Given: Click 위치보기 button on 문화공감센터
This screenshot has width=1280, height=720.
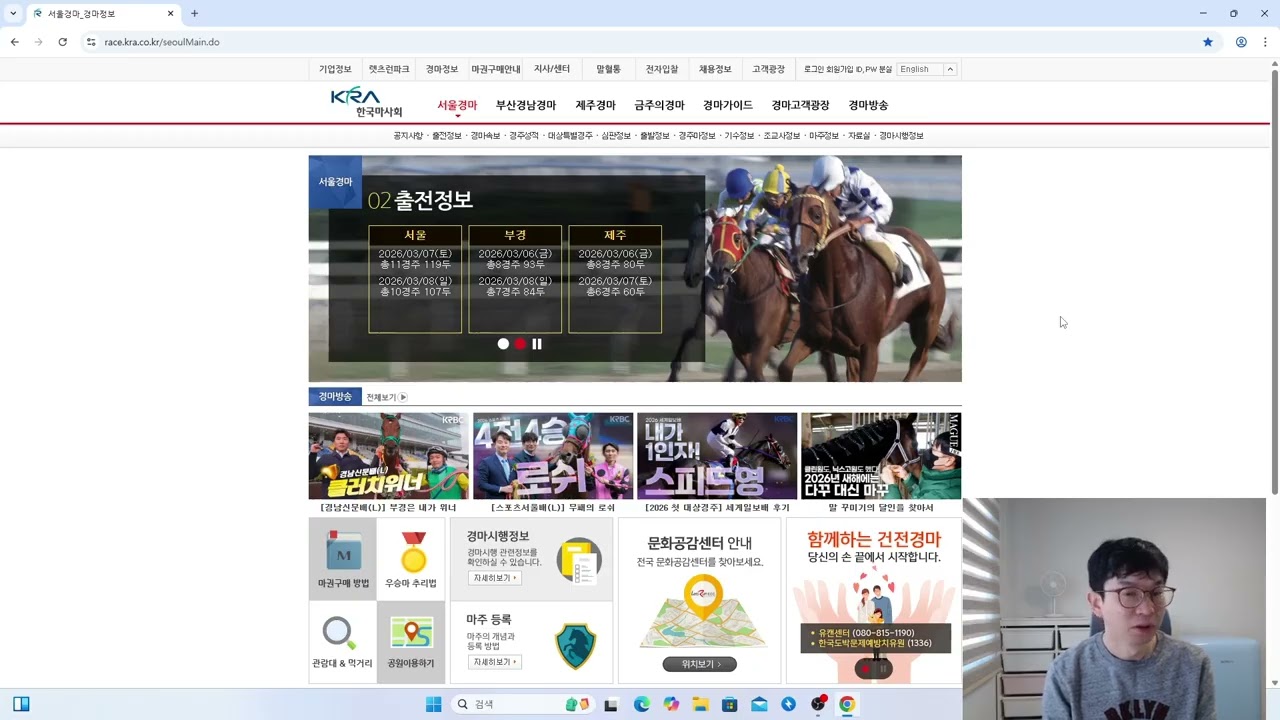Looking at the screenshot, I should [699, 664].
